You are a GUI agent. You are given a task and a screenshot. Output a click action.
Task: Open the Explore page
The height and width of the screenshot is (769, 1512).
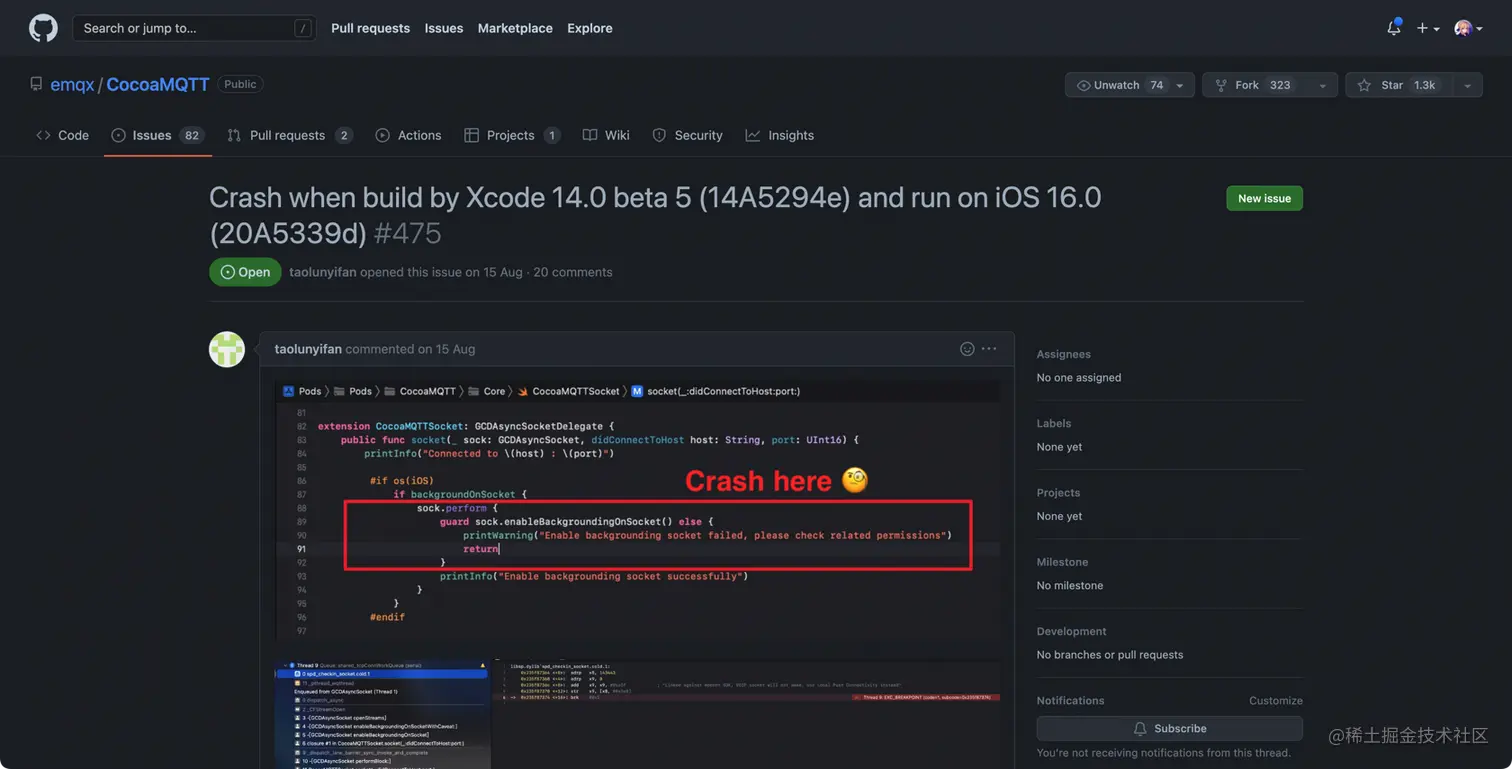pyautogui.click(x=590, y=28)
